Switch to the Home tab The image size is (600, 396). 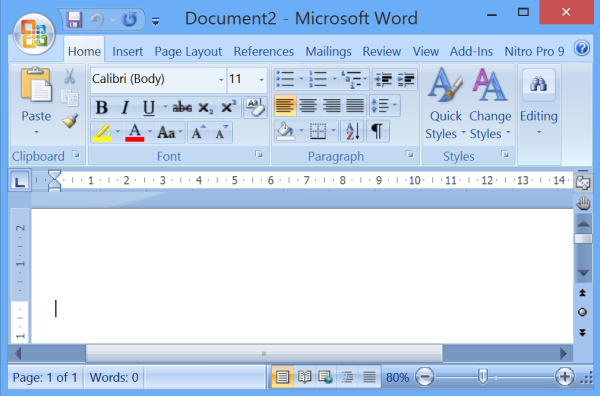[84, 51]
